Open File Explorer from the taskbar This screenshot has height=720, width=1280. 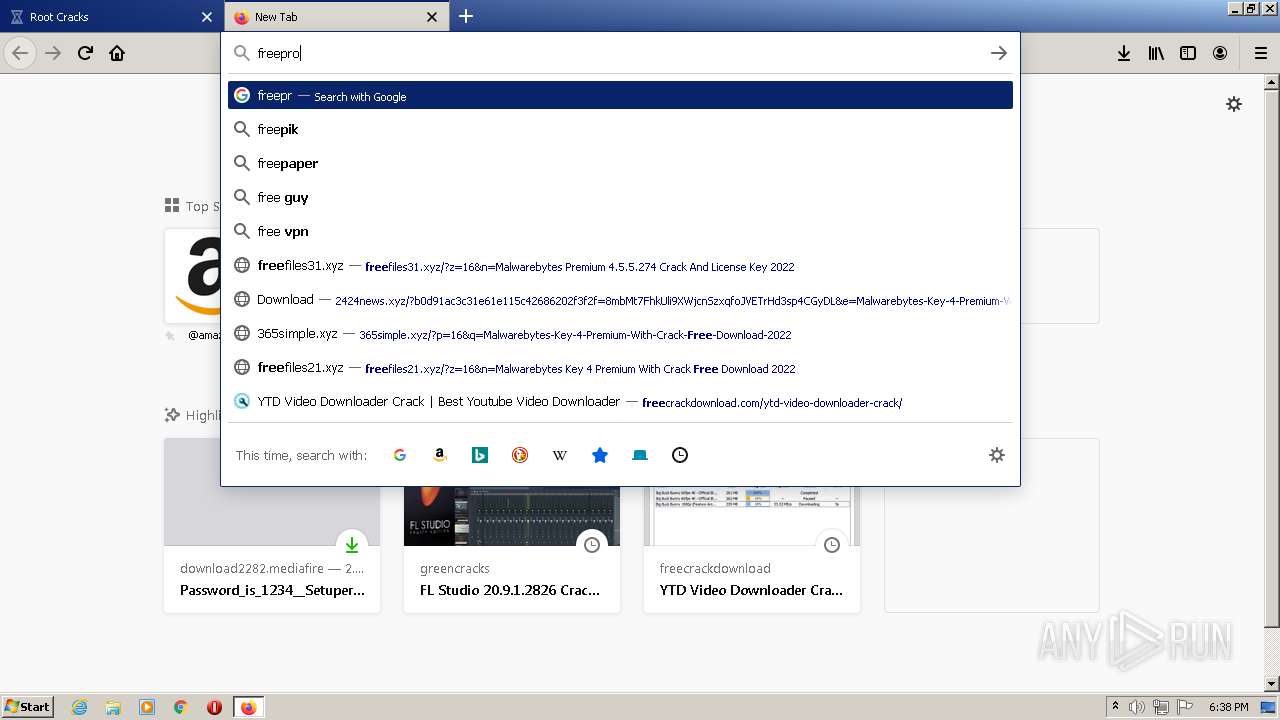[113, 707]
